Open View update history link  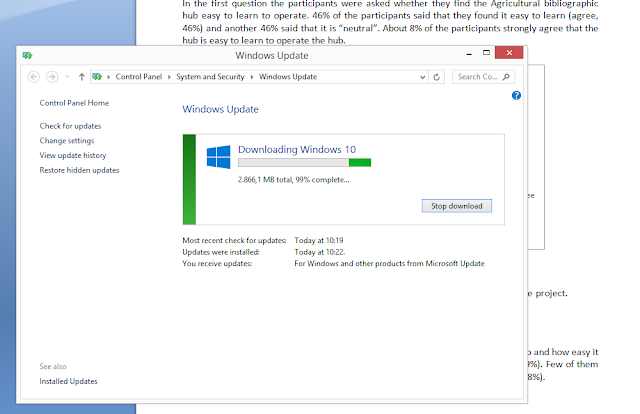73,156
